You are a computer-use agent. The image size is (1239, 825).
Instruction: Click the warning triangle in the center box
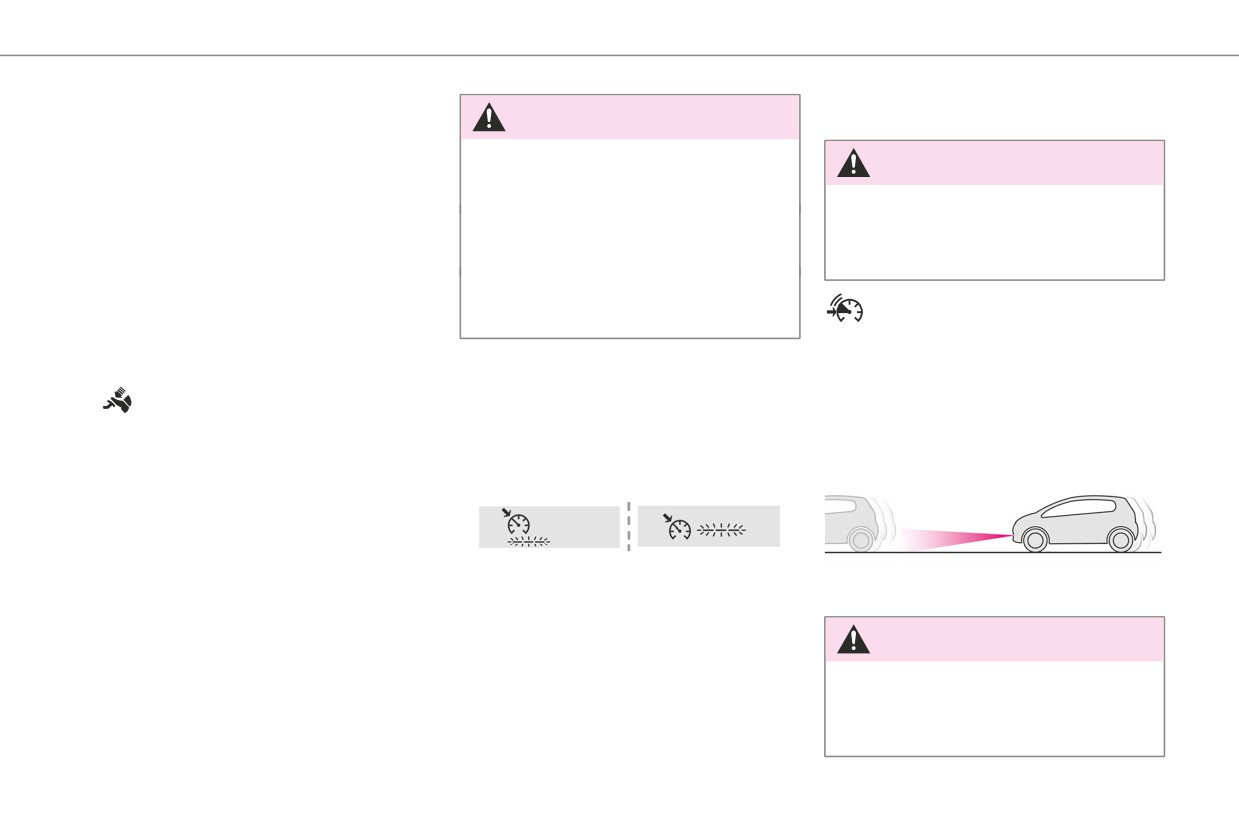[x=489, y=117]
